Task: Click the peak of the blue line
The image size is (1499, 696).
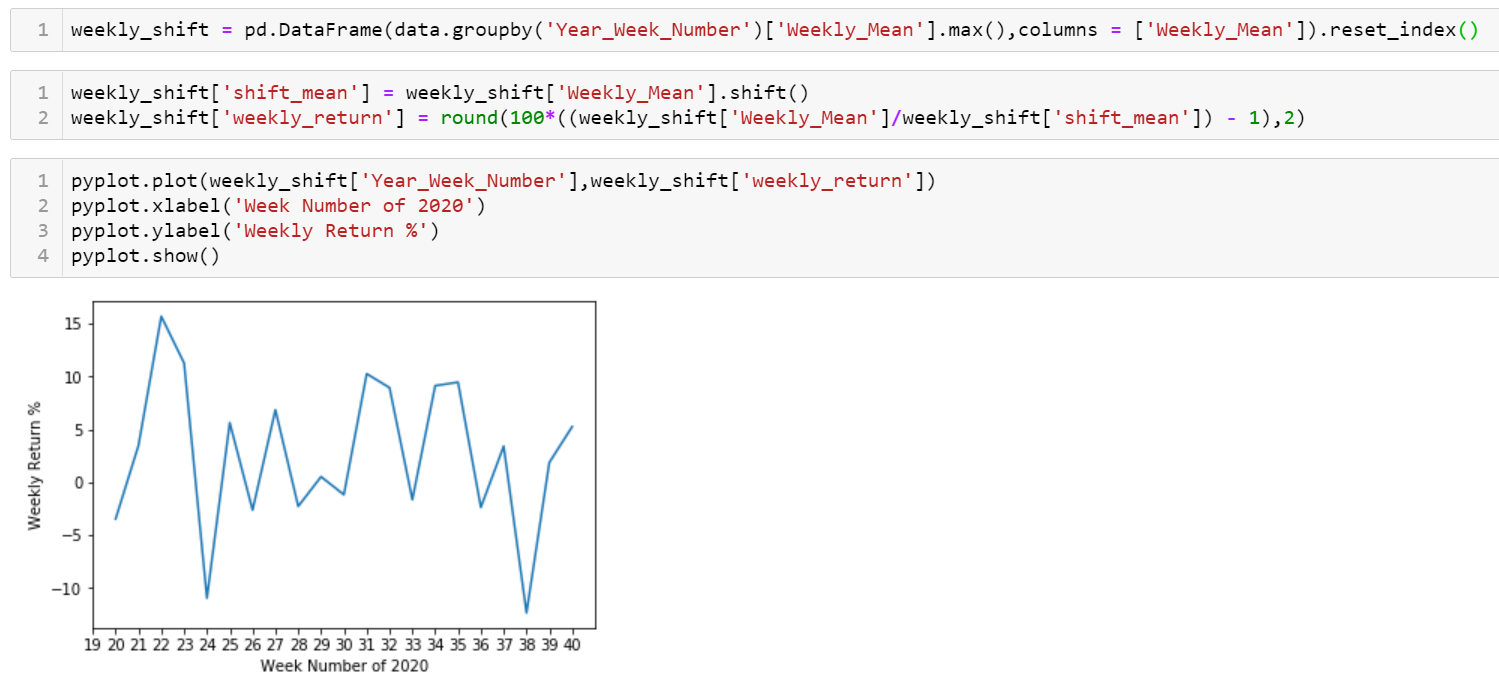Action: point(161,317)
